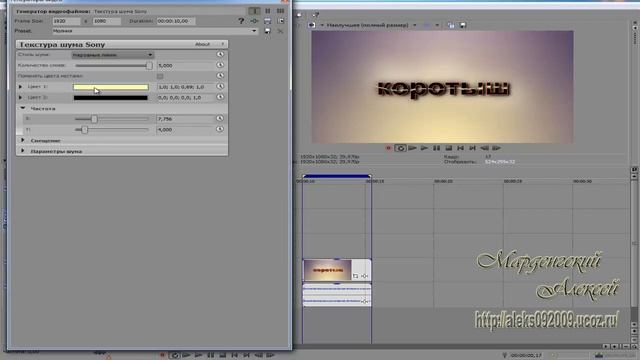Click overlays icon in preview toolbar

427,25
